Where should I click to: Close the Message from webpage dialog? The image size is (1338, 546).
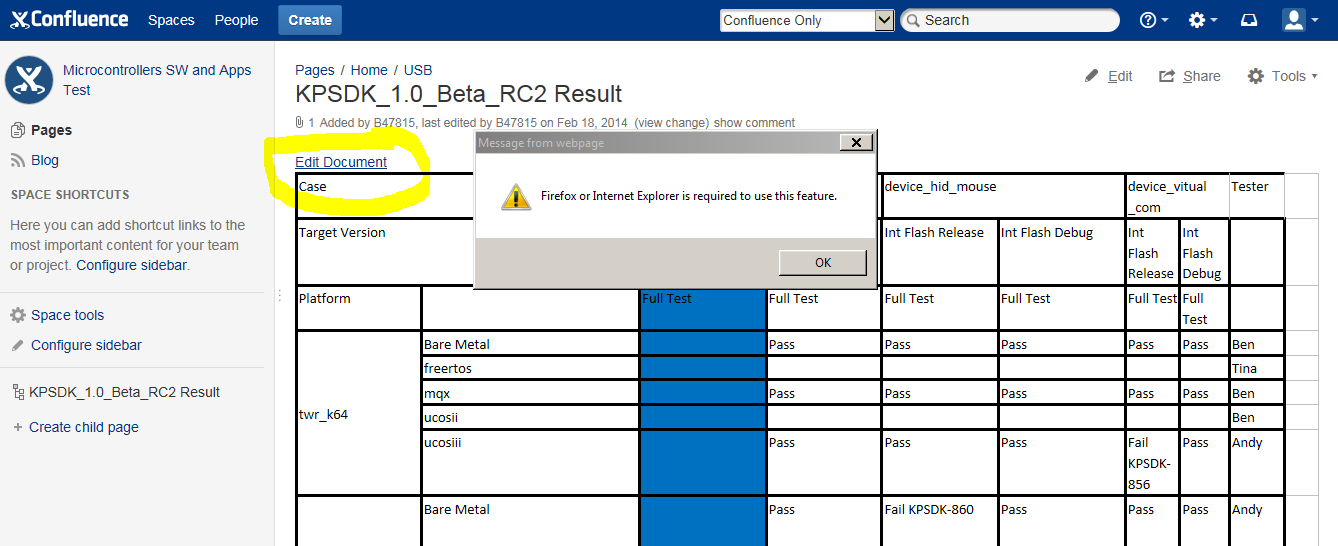tap(855, 143)
